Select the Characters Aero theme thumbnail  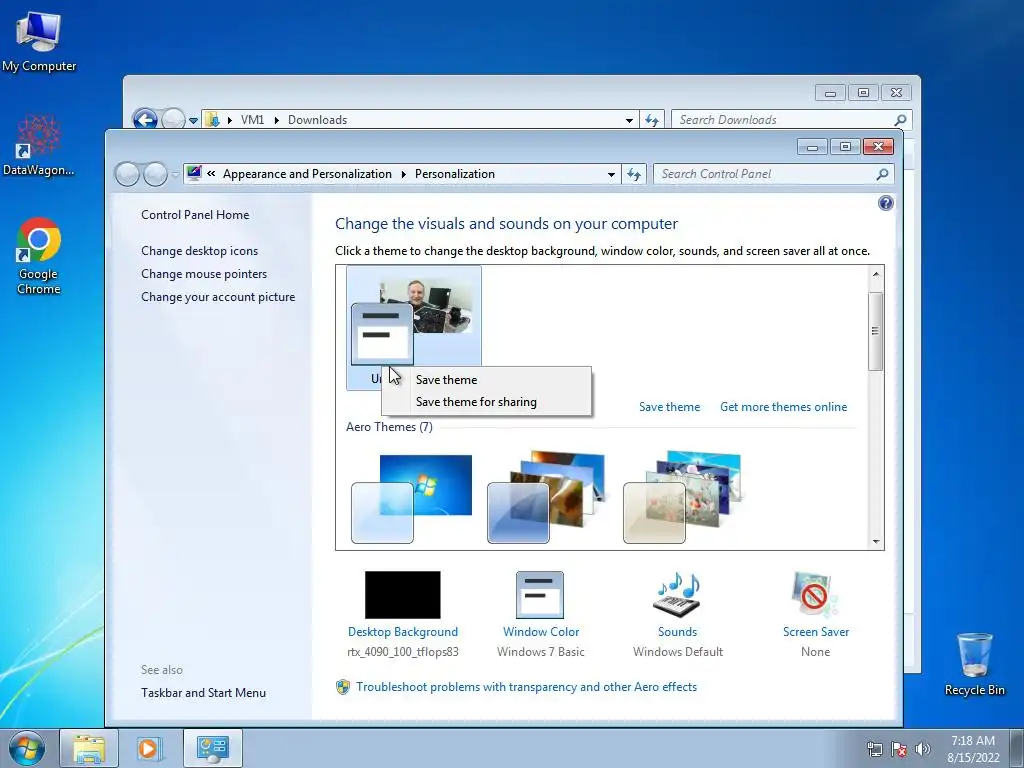click(682, 498)
